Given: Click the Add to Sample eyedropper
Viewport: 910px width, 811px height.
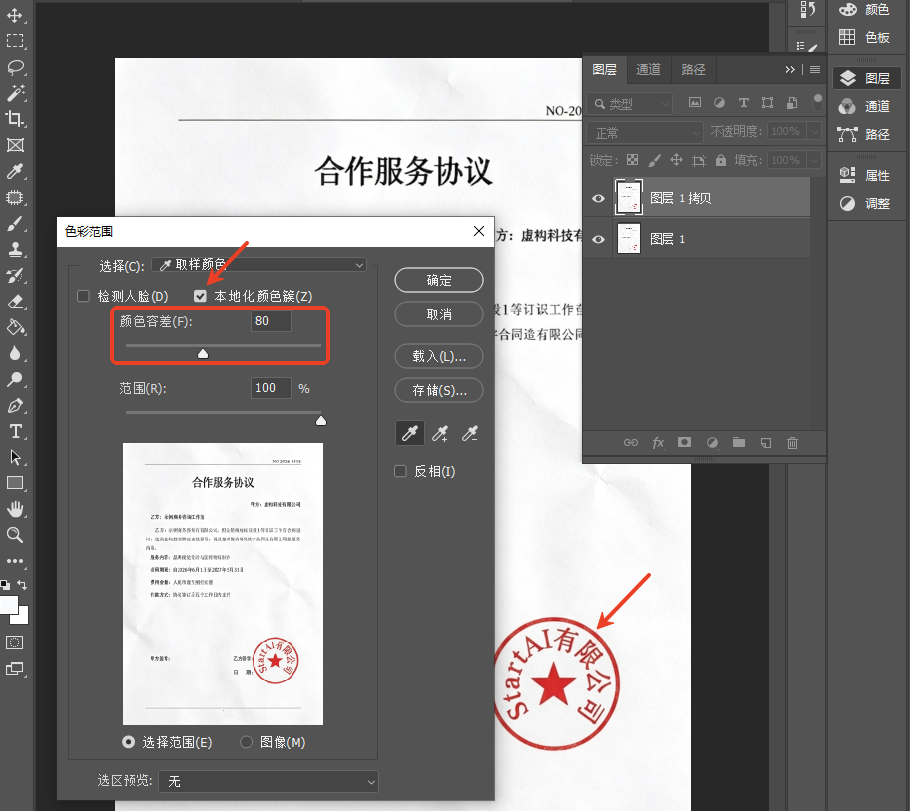Looking at the screenshot, I should click(440, 433).
